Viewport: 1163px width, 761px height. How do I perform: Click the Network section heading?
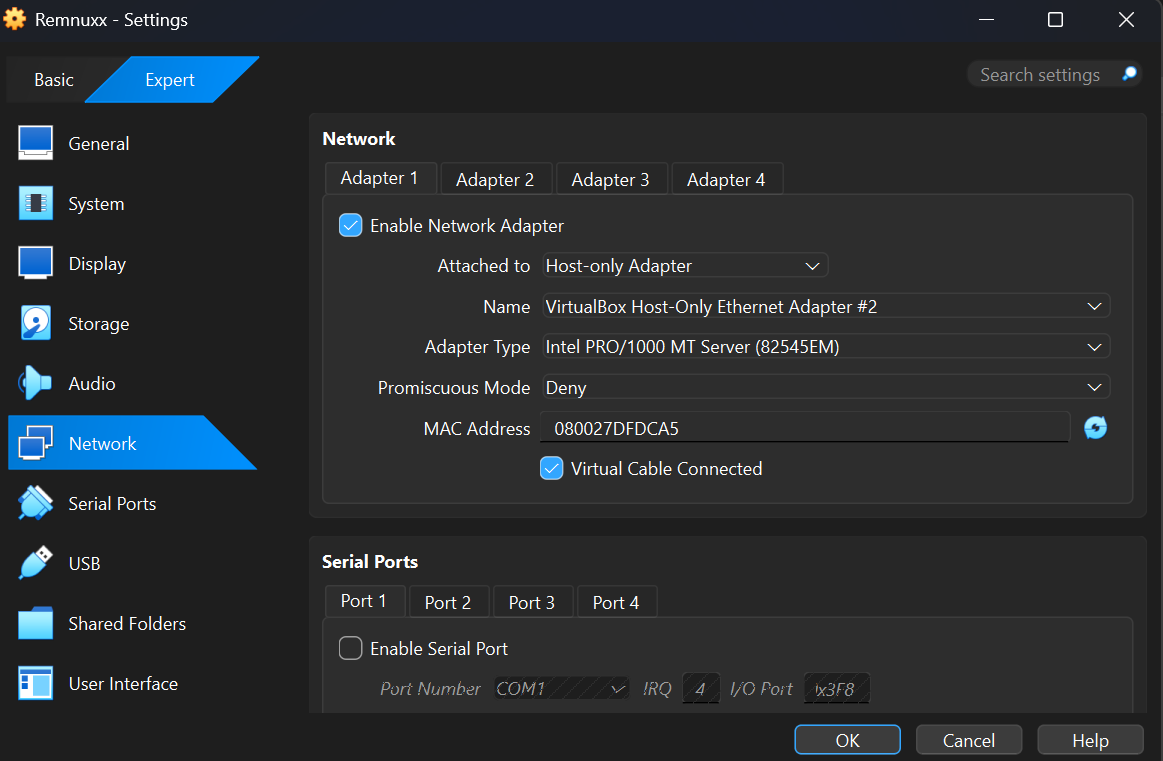point(359,139)
